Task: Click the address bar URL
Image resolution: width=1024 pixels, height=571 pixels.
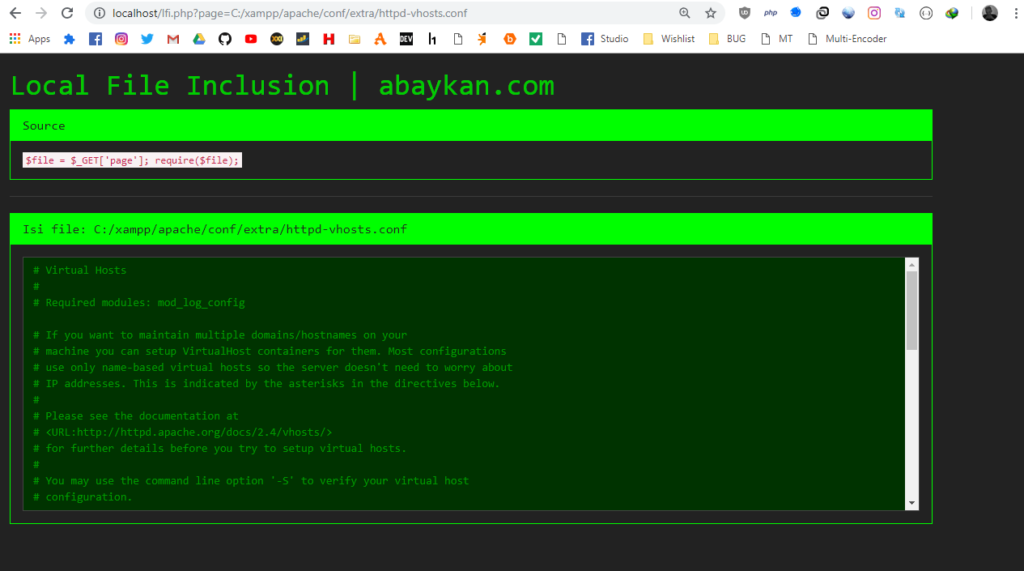Action: 289,13
